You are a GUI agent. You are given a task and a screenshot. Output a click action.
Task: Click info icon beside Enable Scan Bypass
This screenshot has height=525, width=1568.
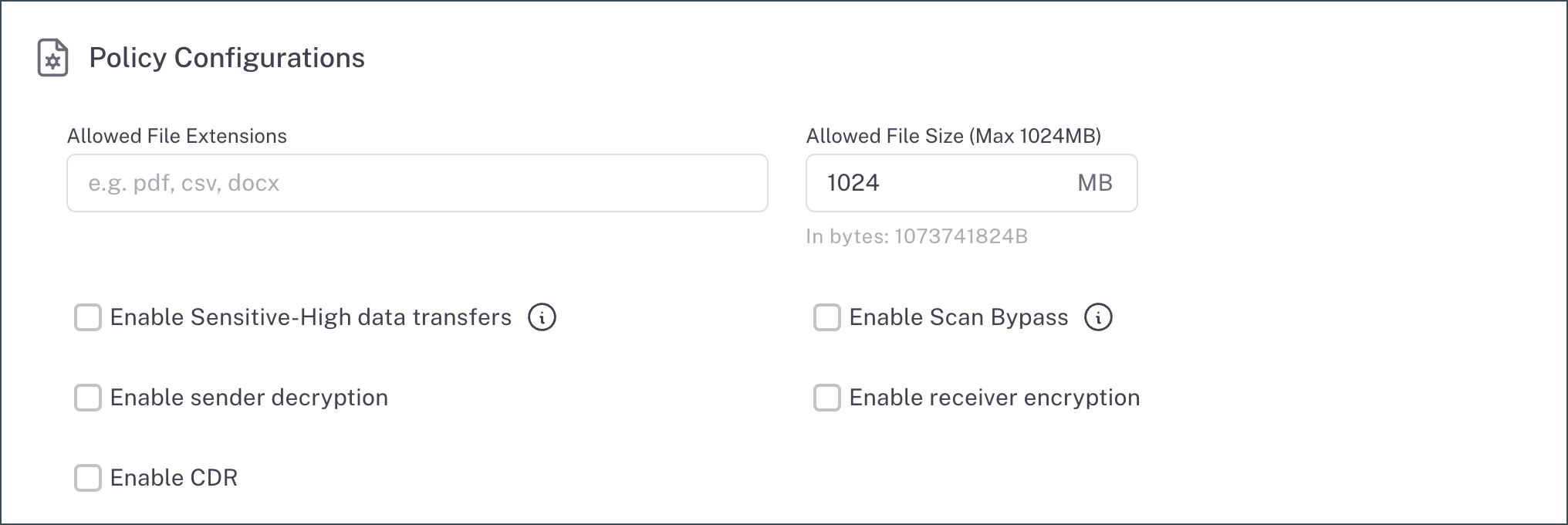tap(1098, 317)
